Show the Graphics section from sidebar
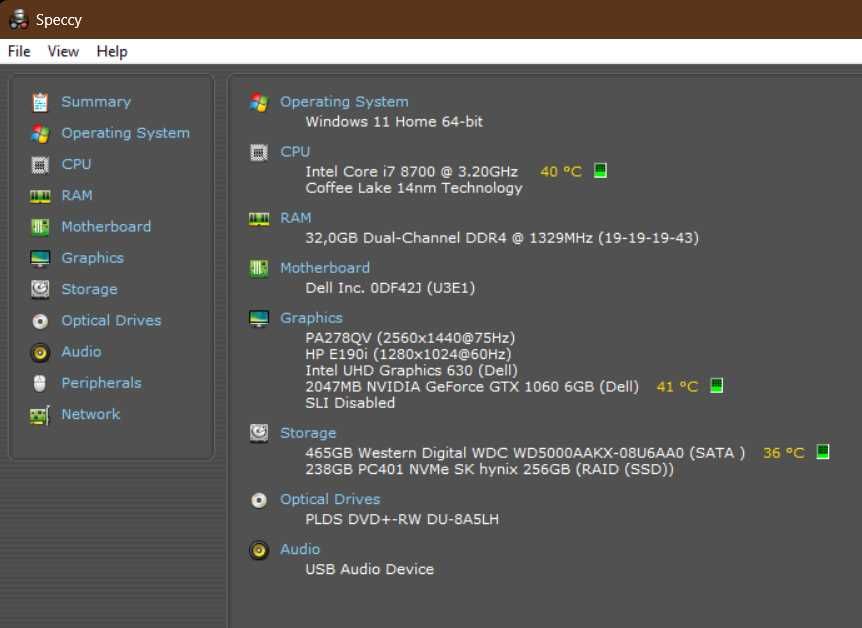 [x=92, y=258]
